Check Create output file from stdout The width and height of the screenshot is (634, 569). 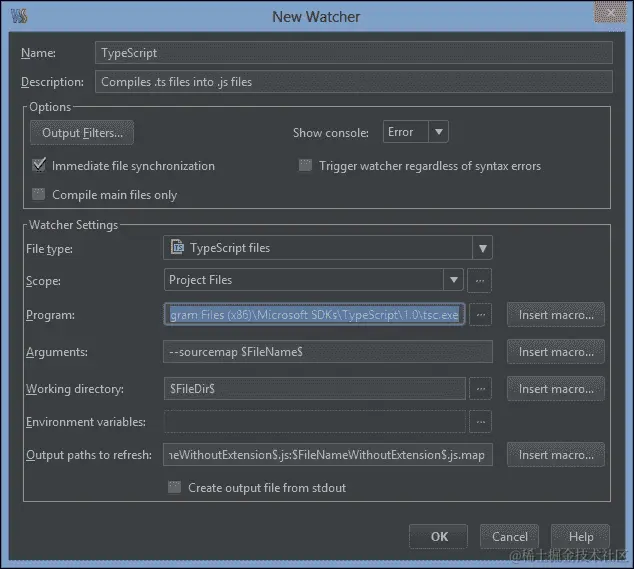click(174, 487)
